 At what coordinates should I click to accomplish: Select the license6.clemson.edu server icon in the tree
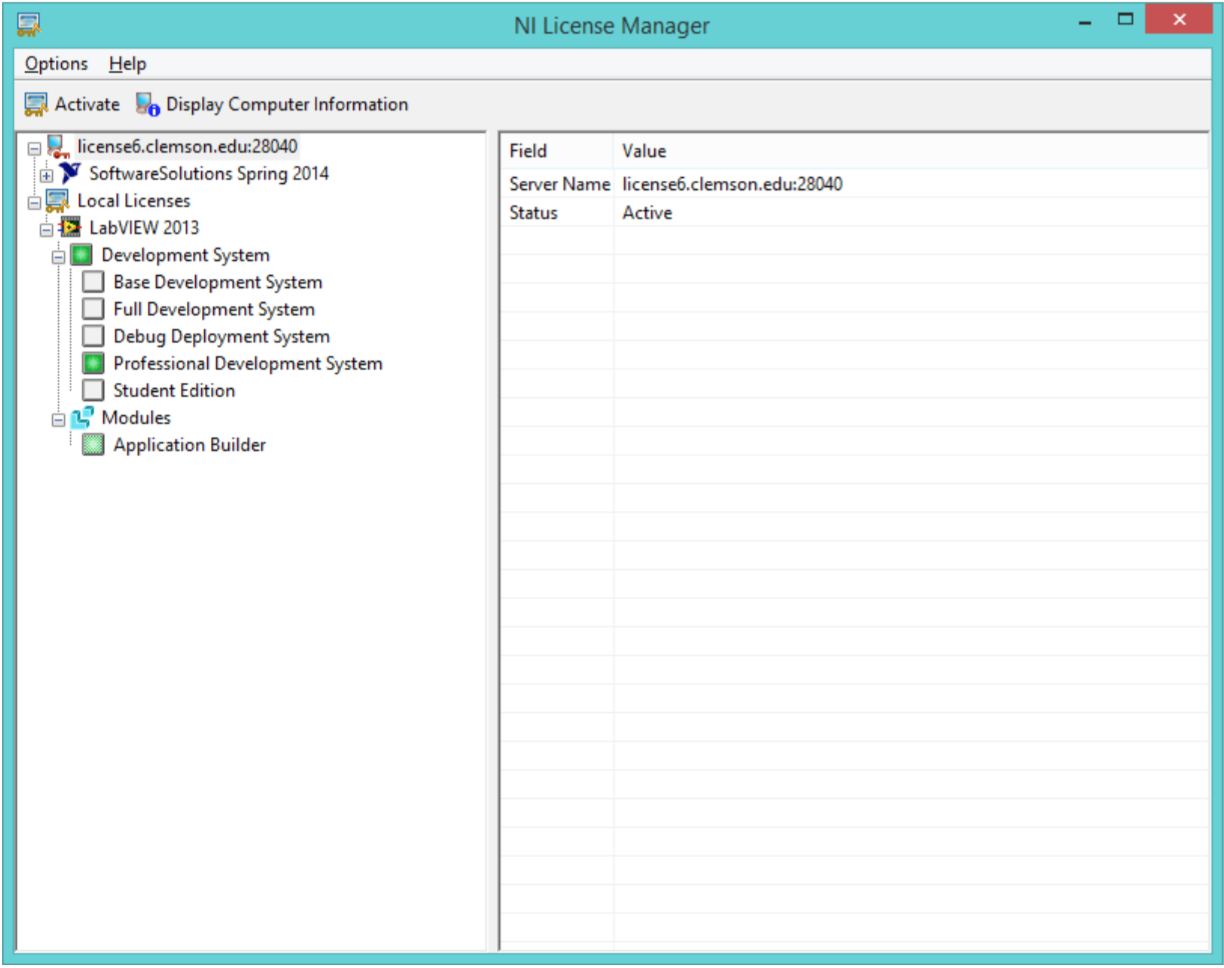[57, 147]
